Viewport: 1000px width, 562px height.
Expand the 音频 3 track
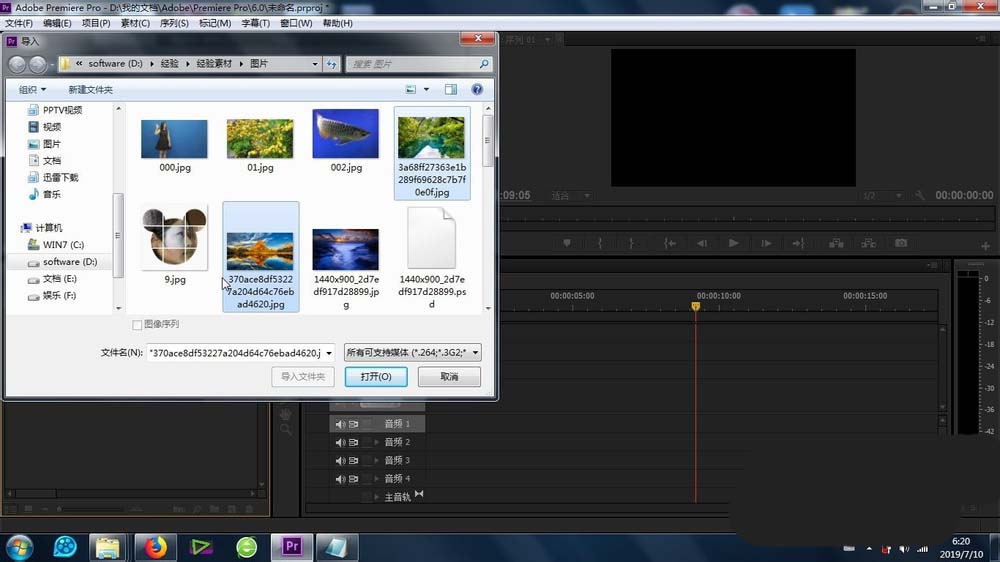376,461
